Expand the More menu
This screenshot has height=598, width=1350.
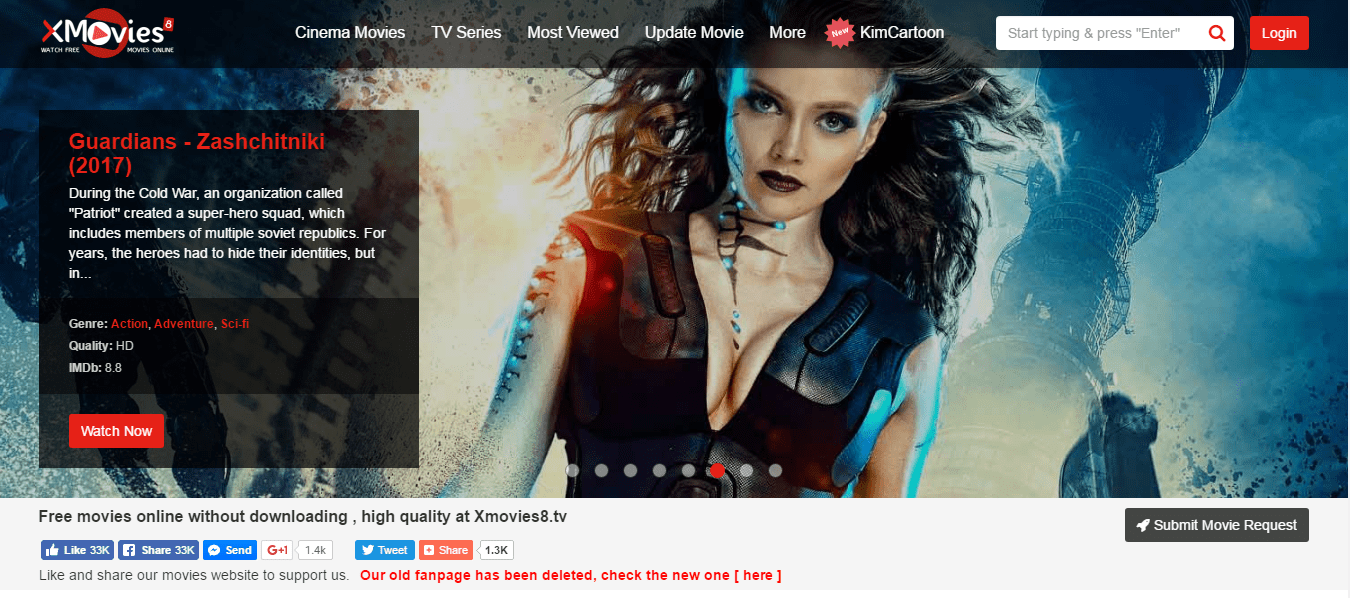(787, 33)
